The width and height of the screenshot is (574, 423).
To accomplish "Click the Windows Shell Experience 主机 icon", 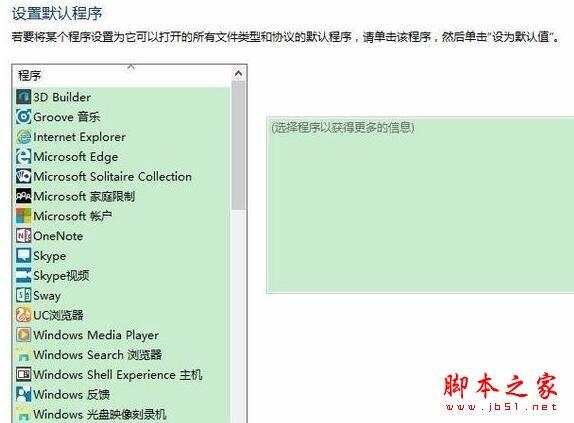I will coord(23,374).
